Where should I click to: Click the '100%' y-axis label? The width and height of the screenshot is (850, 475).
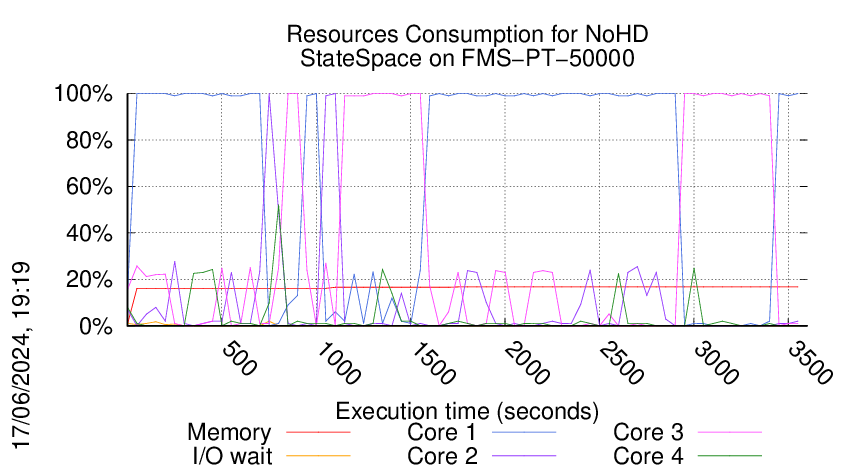83,94
